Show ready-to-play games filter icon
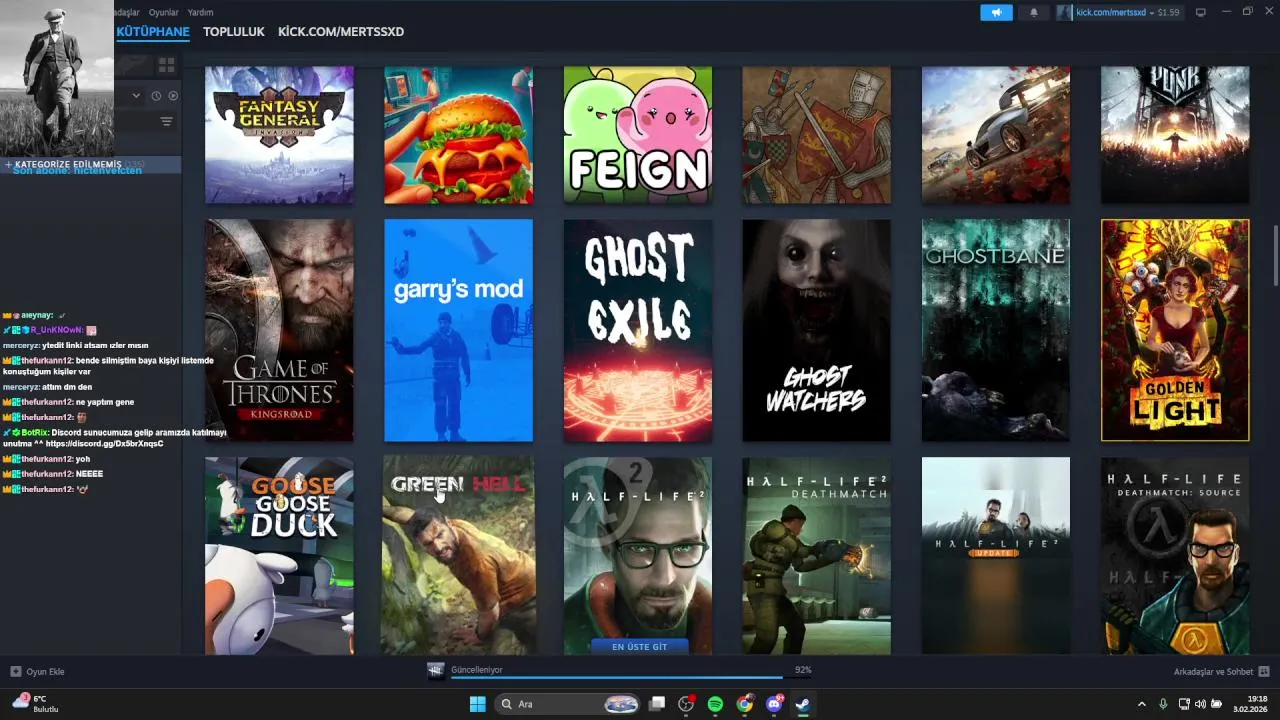 click(x=173, y=96)
